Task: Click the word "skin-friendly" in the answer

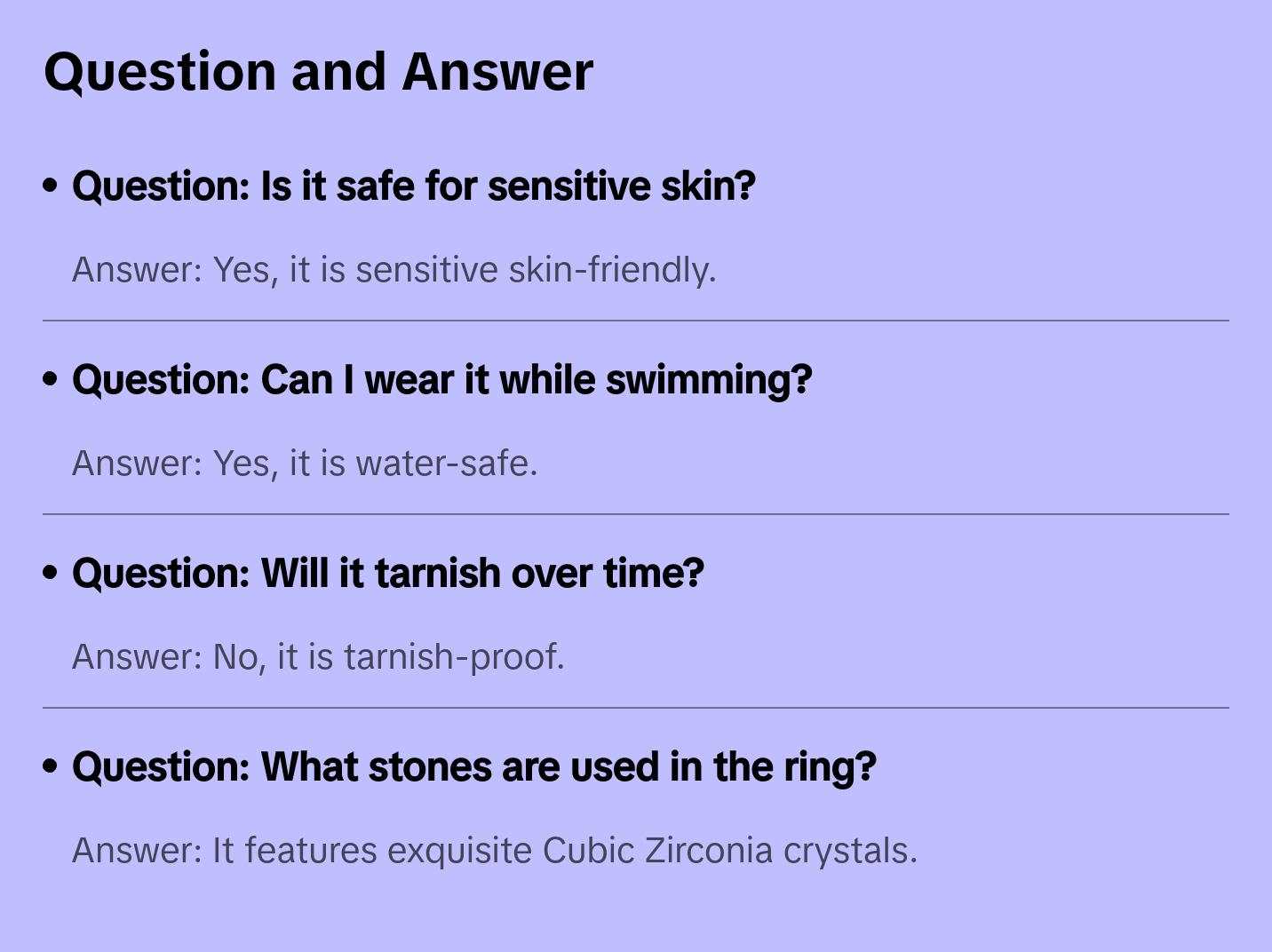Action: click(x=612, y=270)
